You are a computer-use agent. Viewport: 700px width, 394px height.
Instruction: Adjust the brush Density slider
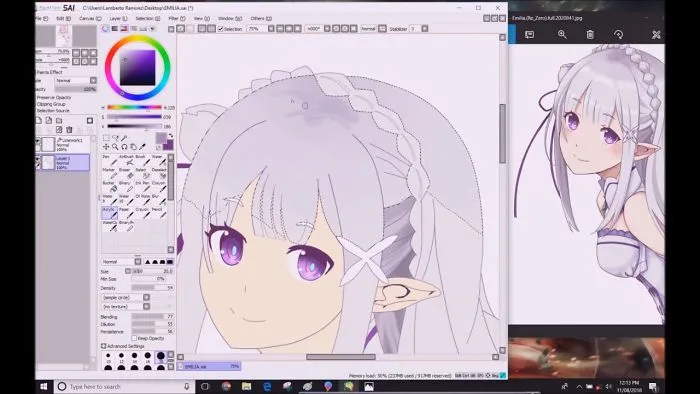[152, 288]
